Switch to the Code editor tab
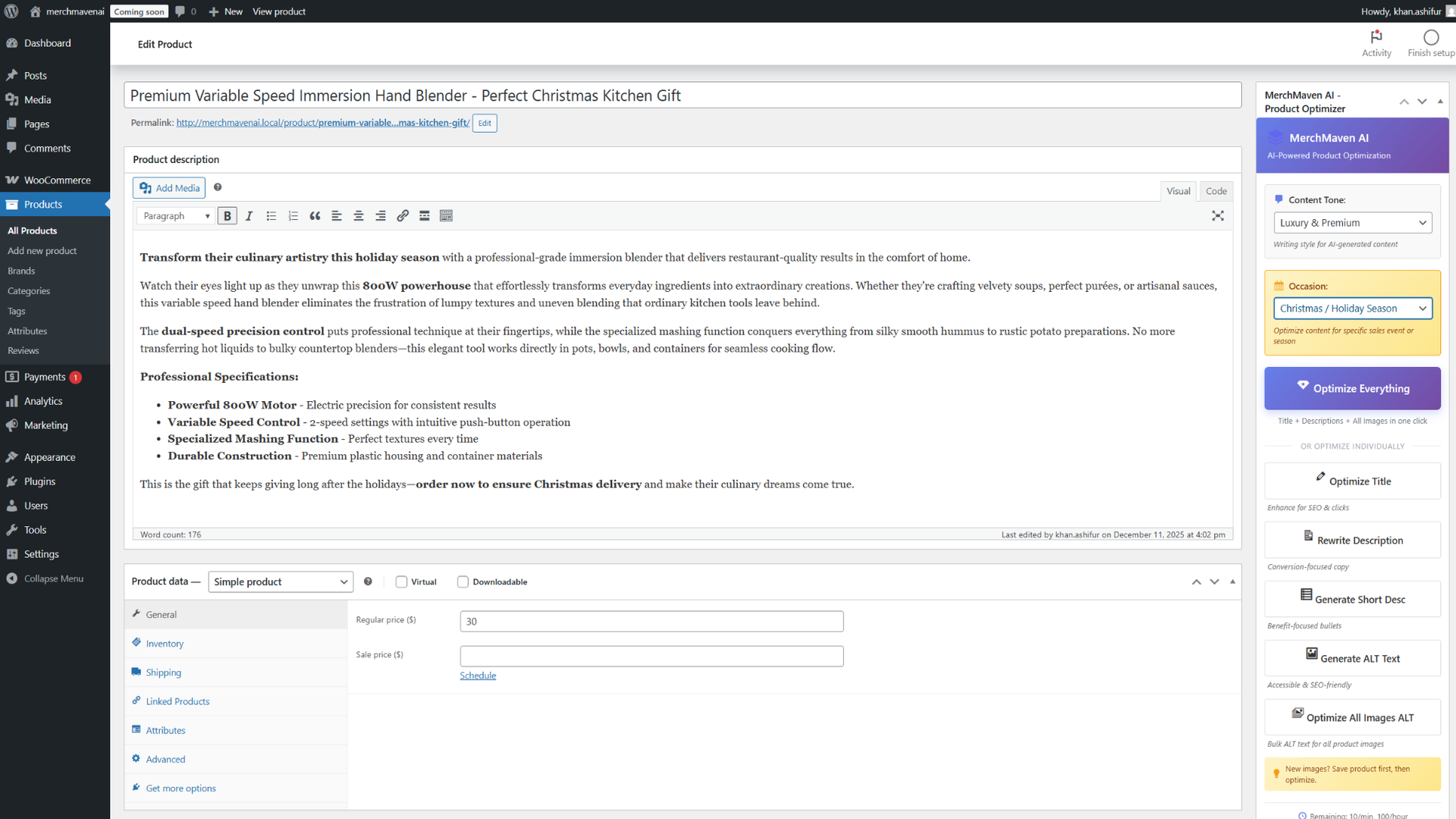The height and width of the screenshot is (819, 1456). point(1216,191)
